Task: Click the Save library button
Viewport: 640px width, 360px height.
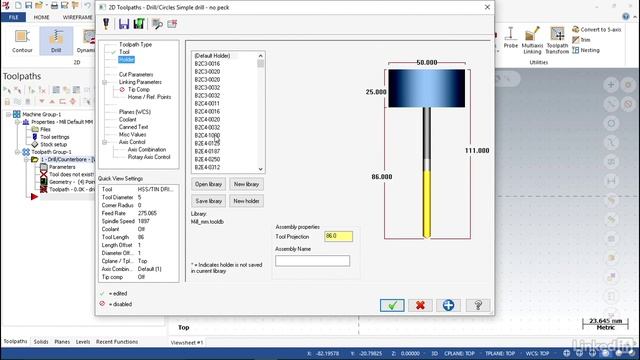Action: pos(208,201)
